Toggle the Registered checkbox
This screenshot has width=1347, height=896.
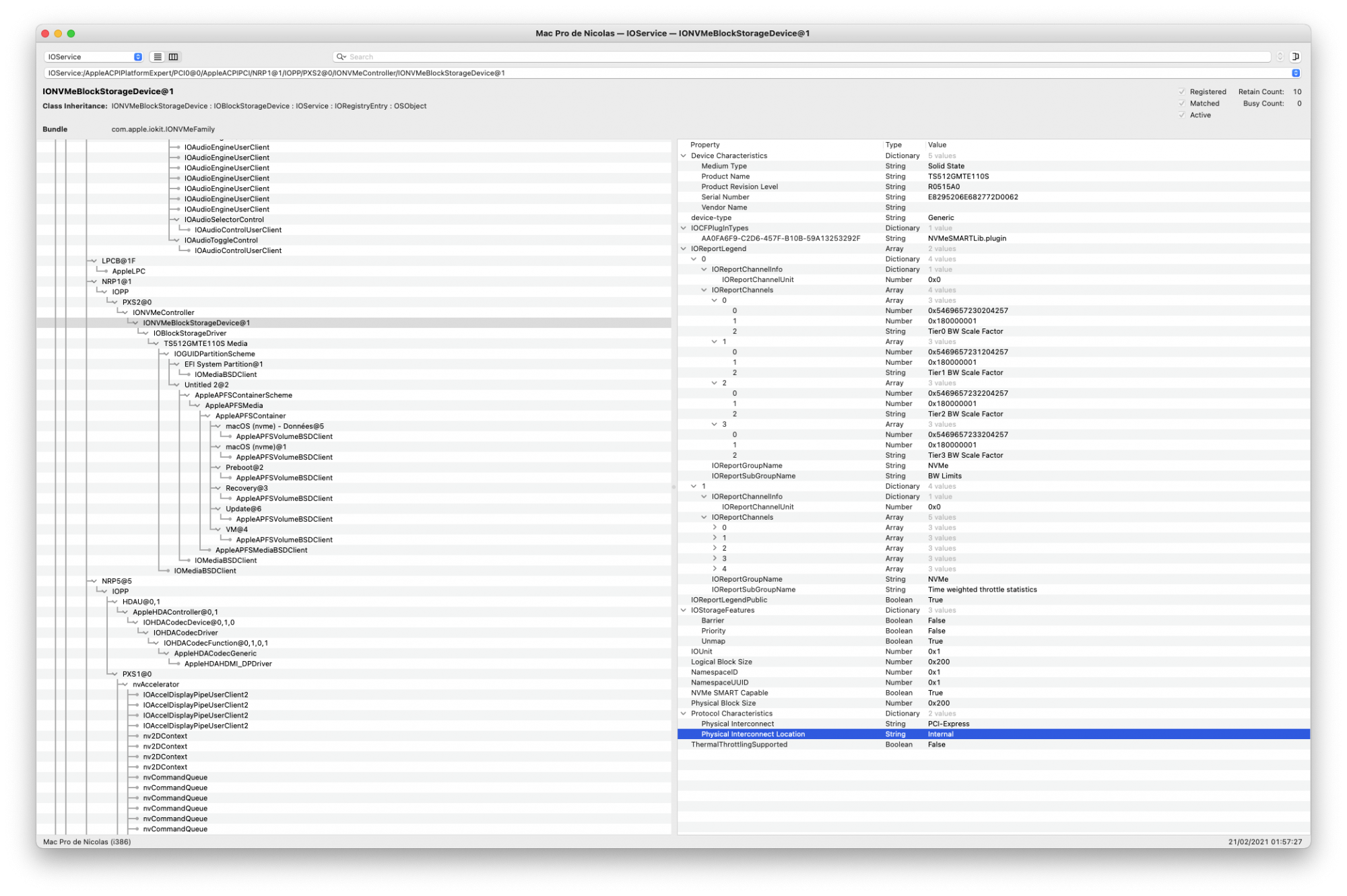point(1181,92)
